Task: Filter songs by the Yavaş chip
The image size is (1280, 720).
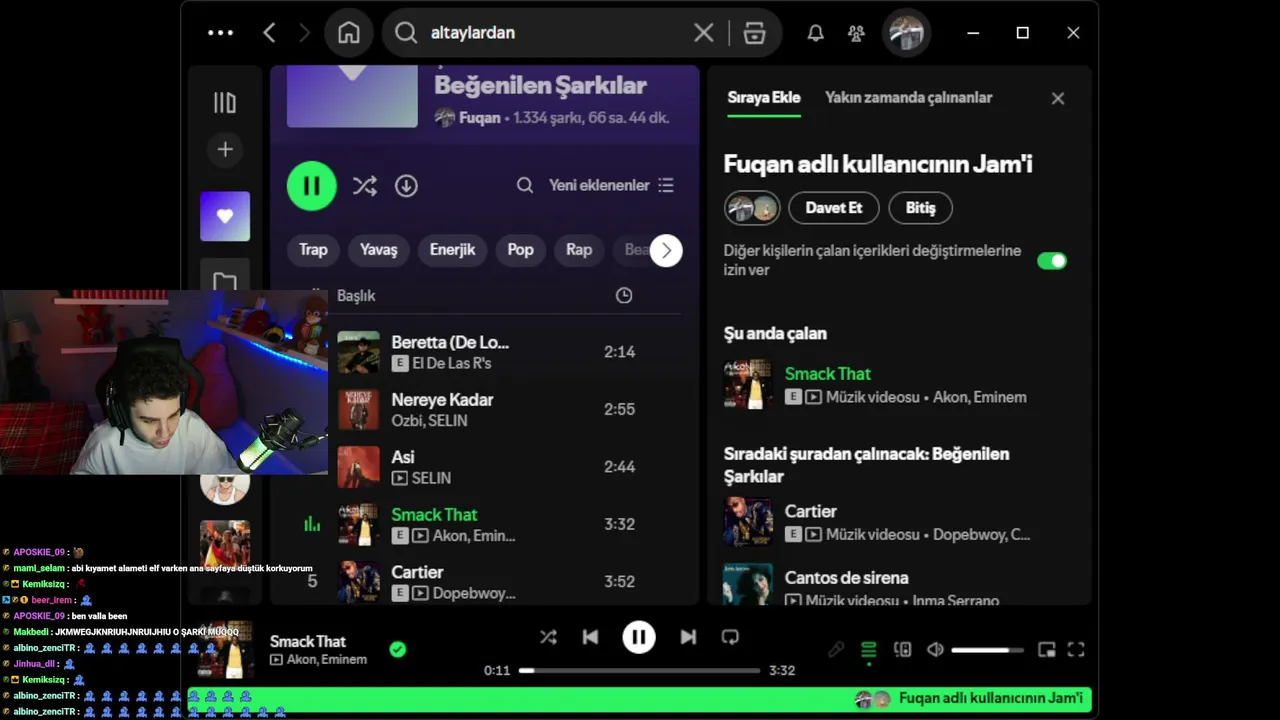Action: tap(379, 250)
